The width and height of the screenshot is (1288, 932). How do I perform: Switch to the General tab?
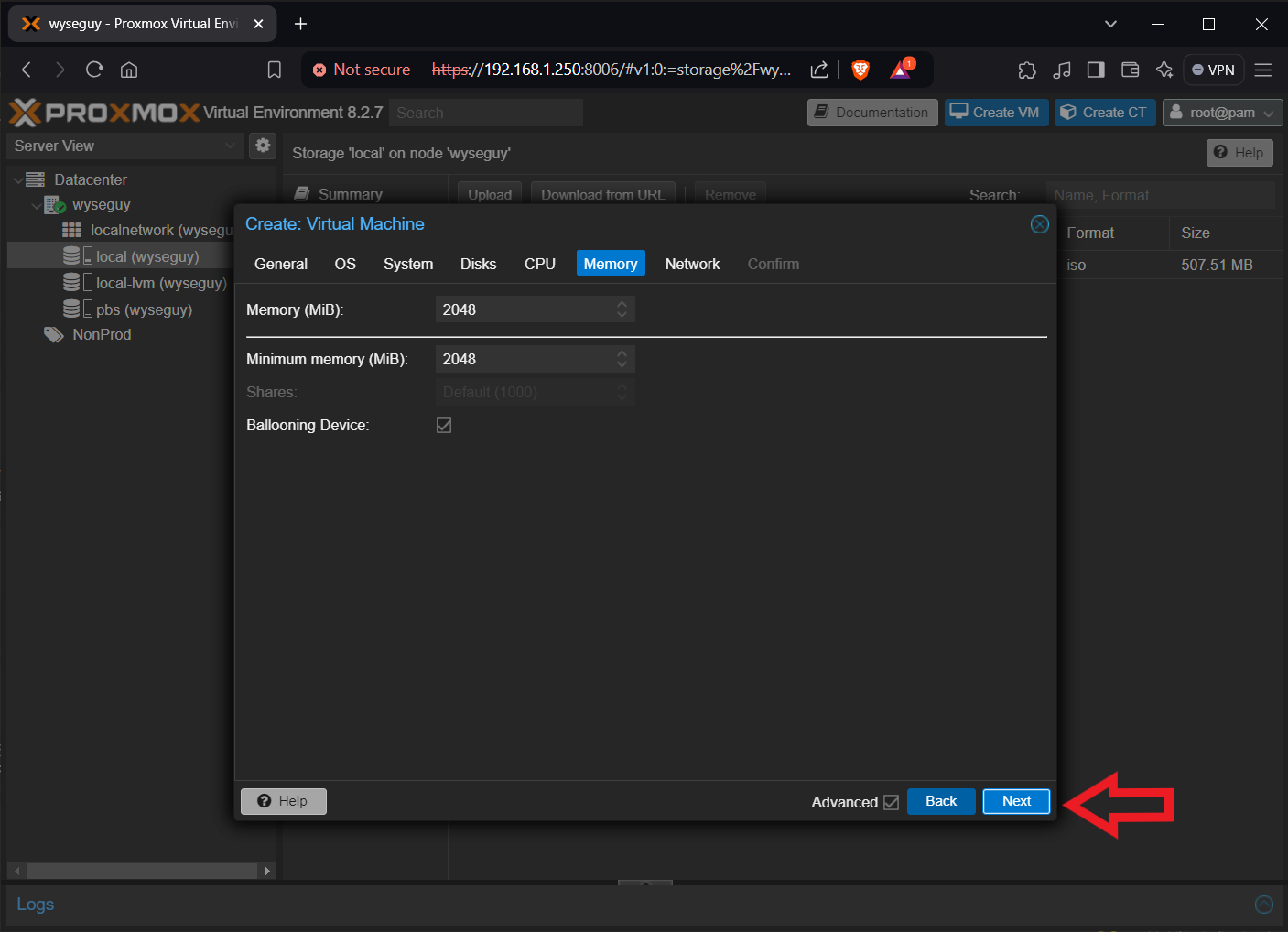[x=281, y=264]
